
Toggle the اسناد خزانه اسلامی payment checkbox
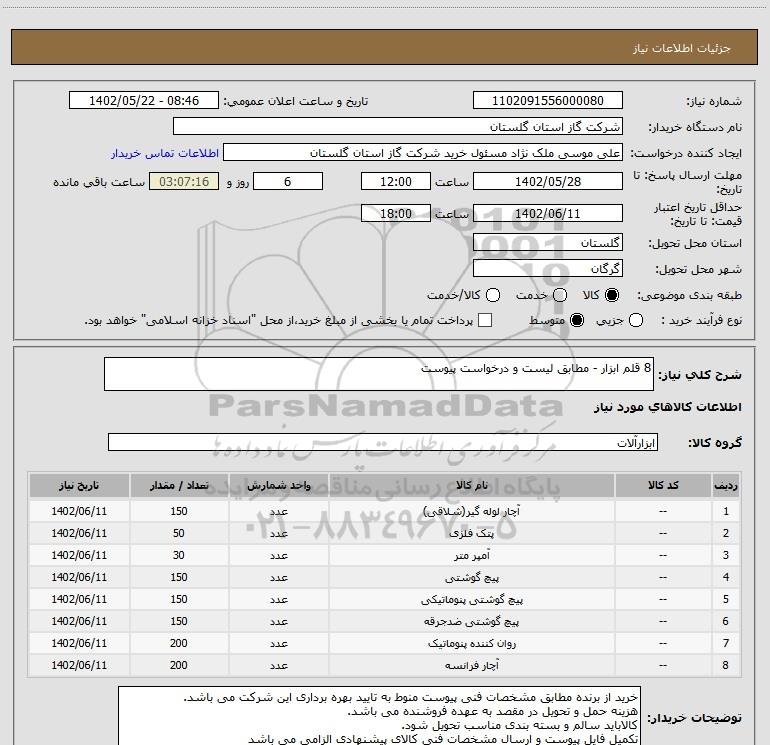pos(485,321)
